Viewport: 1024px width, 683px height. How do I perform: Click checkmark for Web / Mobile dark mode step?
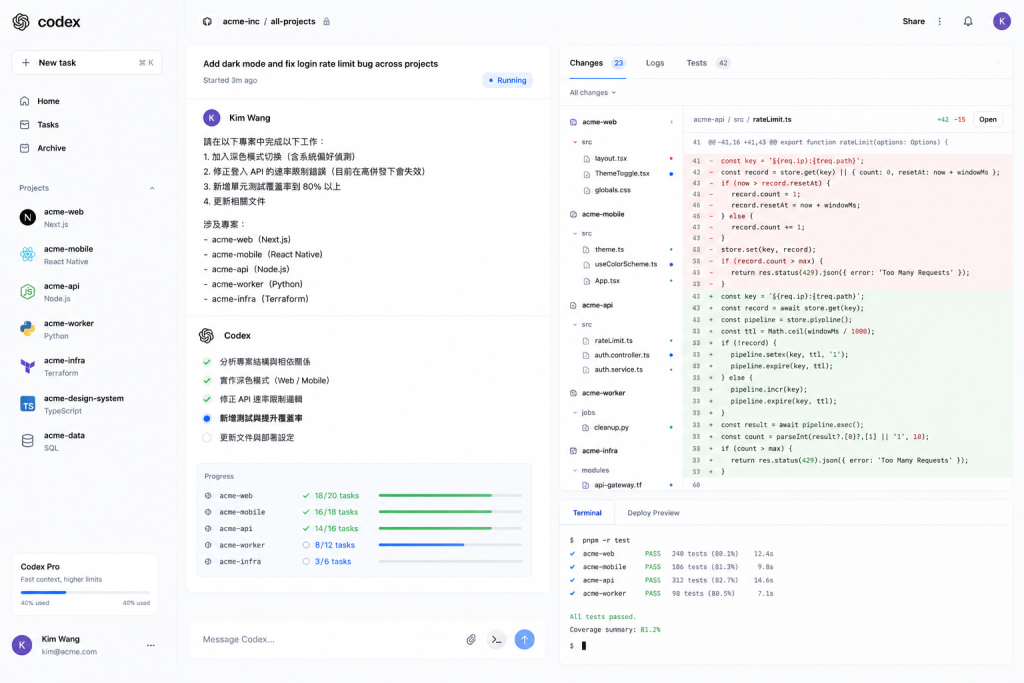pyautogui.click(x=207, y=381)
